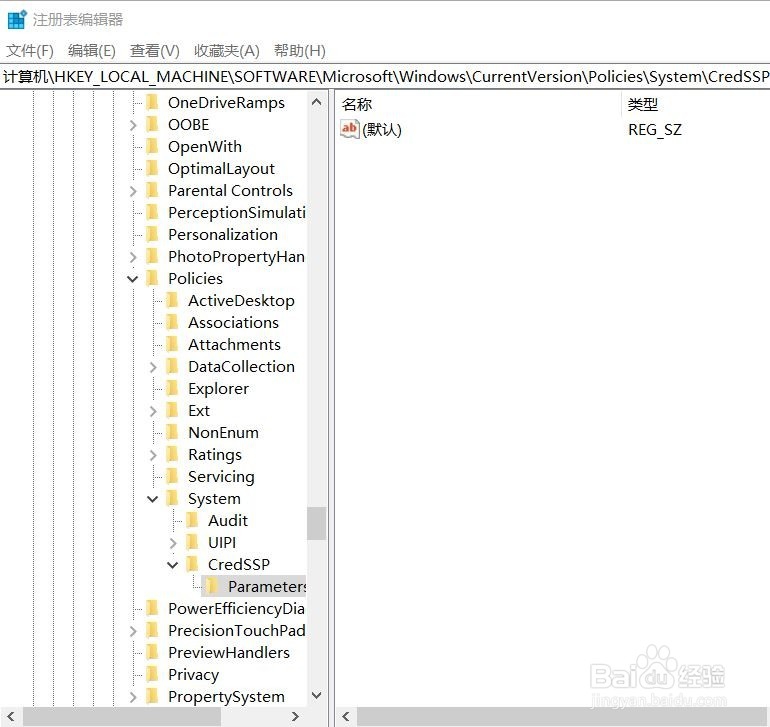
Task: Click the tree scrollbar up arrow
Action: tap(317, 102)
